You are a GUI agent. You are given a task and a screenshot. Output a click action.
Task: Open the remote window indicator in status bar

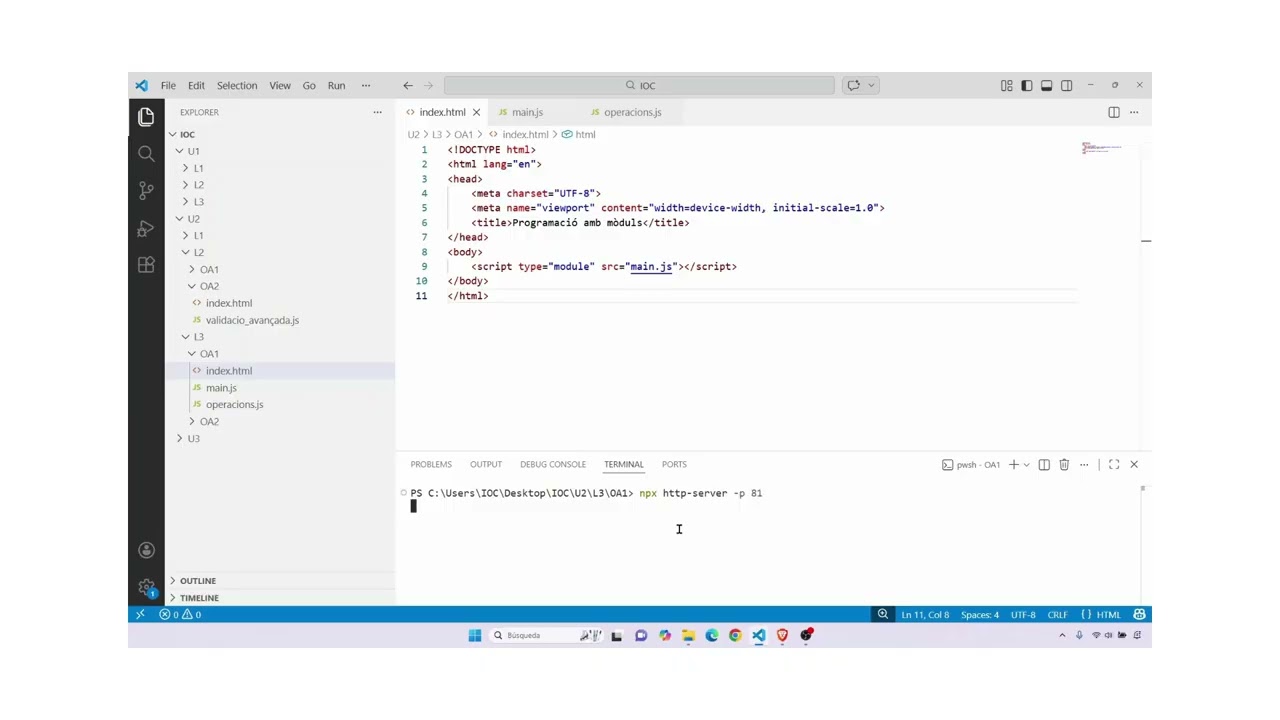140,614
